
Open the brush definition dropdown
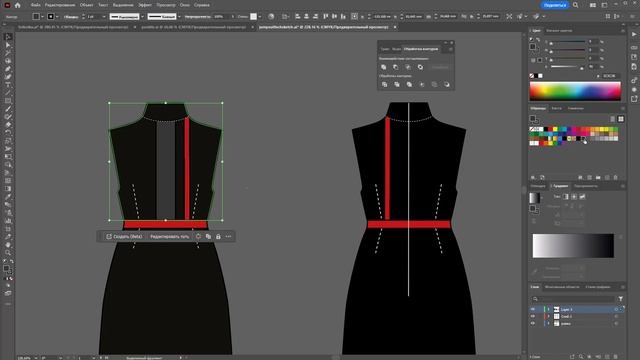[179, 17]
